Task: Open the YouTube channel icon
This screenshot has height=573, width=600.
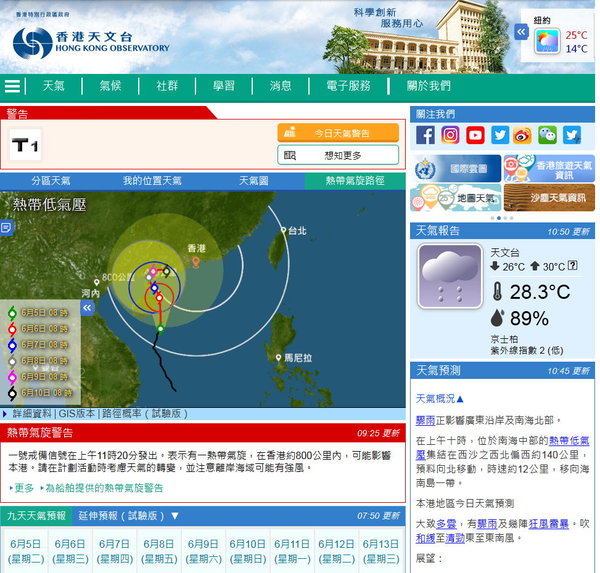Action: click(x=474, y=135)
